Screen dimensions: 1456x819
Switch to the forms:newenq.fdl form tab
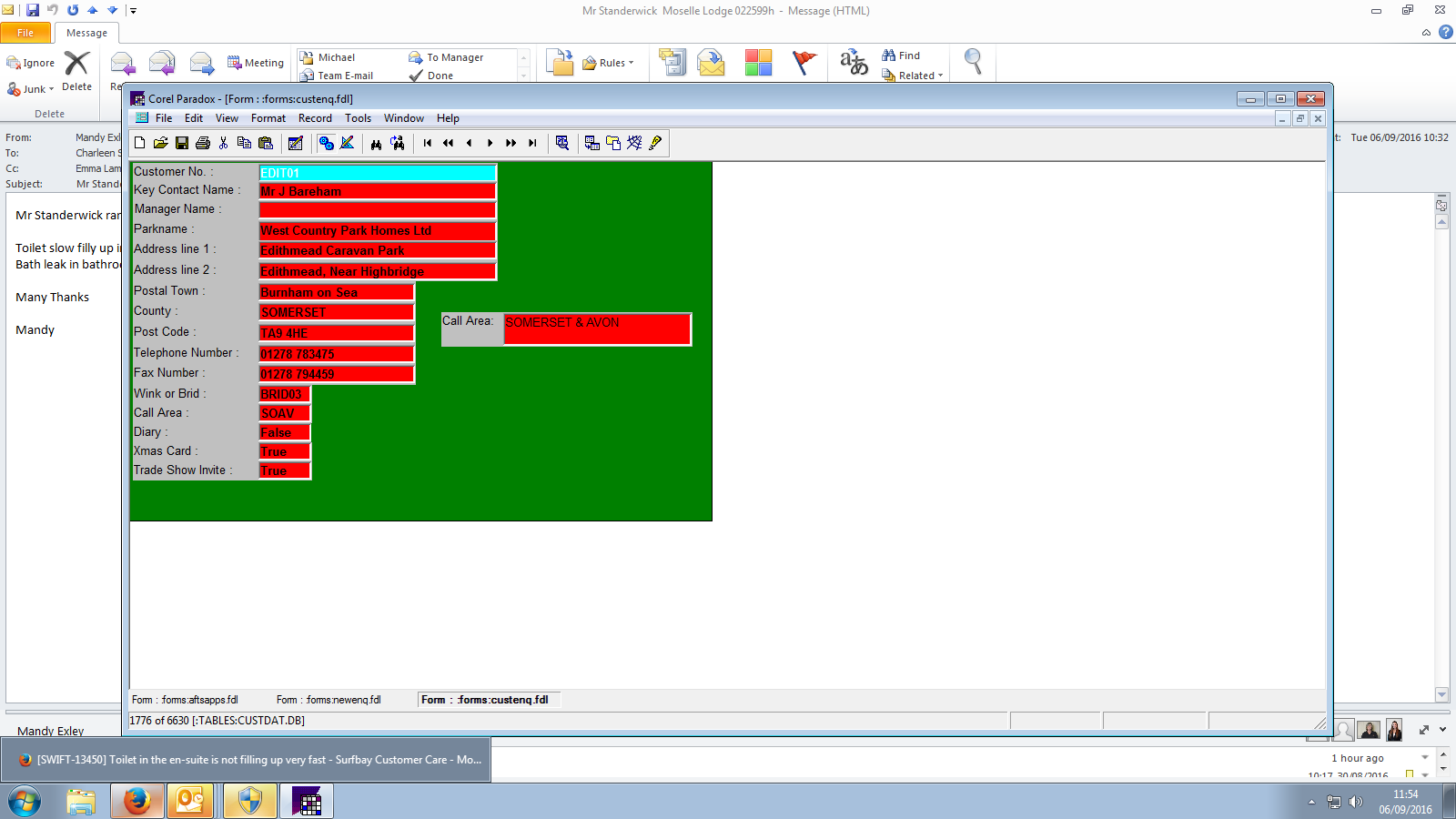329,700
